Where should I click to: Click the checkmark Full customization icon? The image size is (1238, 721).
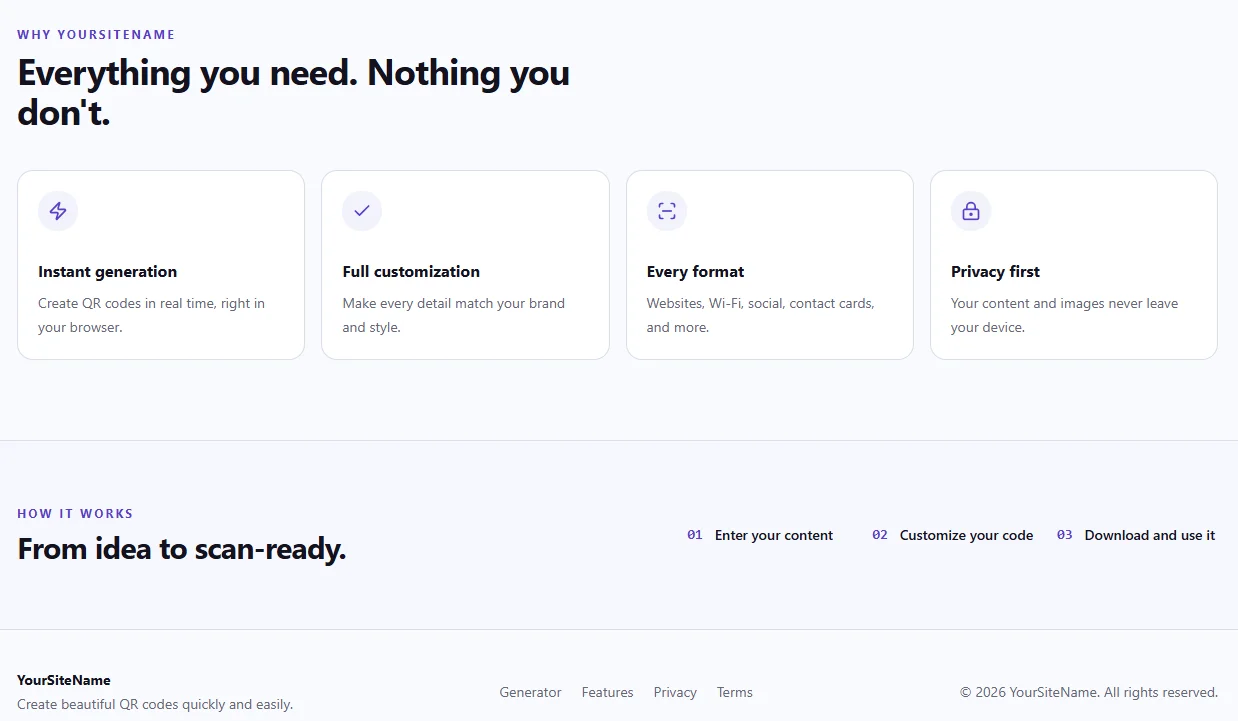(362, 211)
